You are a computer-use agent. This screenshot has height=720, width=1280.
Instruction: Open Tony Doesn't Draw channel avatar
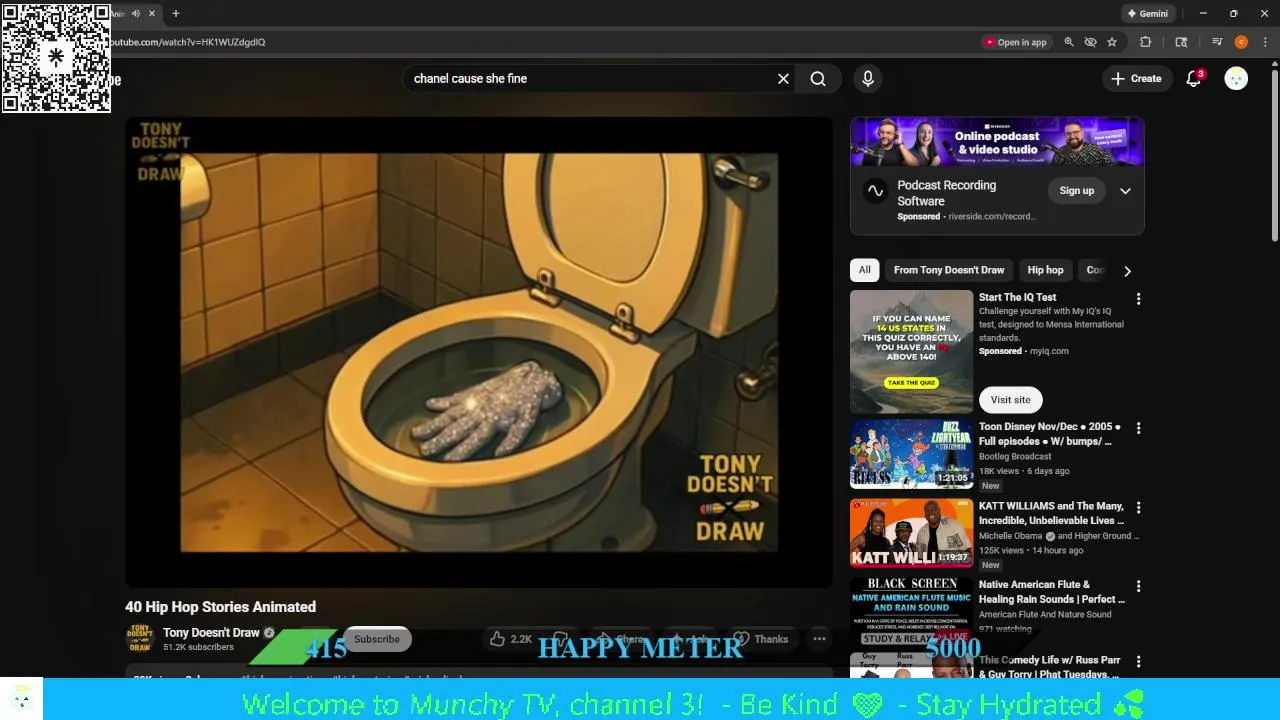(140, 639)
